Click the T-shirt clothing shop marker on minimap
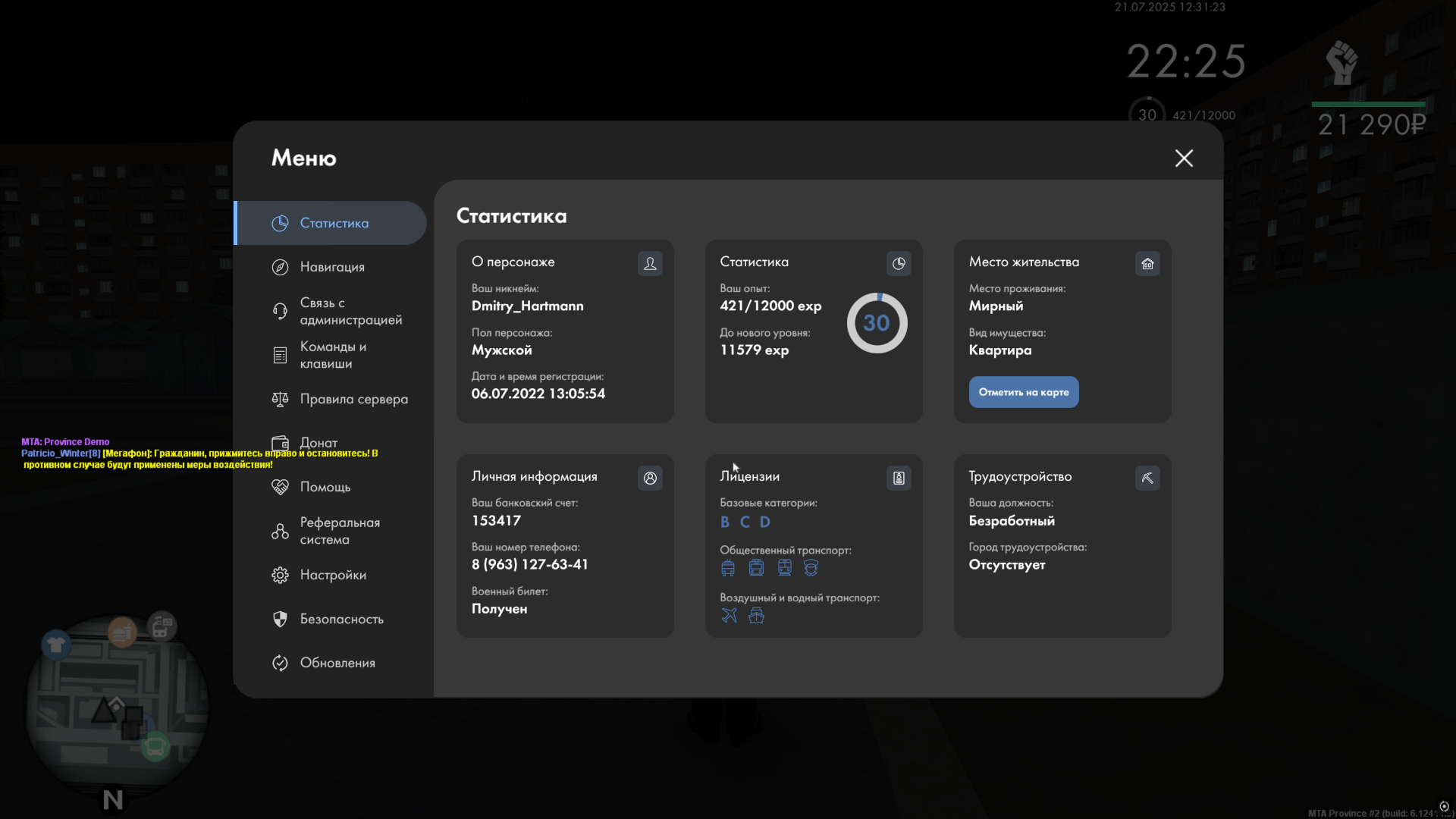 [56, 645]
